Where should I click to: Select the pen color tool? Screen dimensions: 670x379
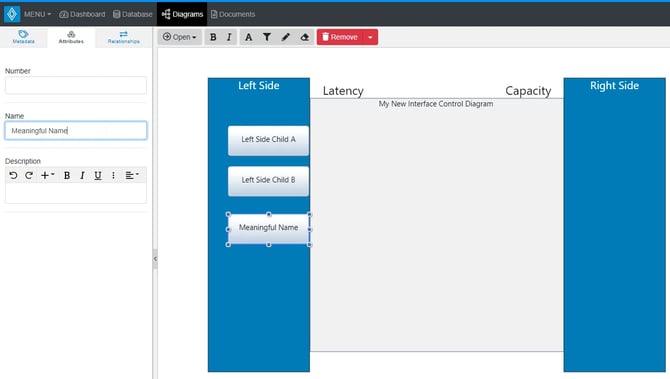[285, 37]
